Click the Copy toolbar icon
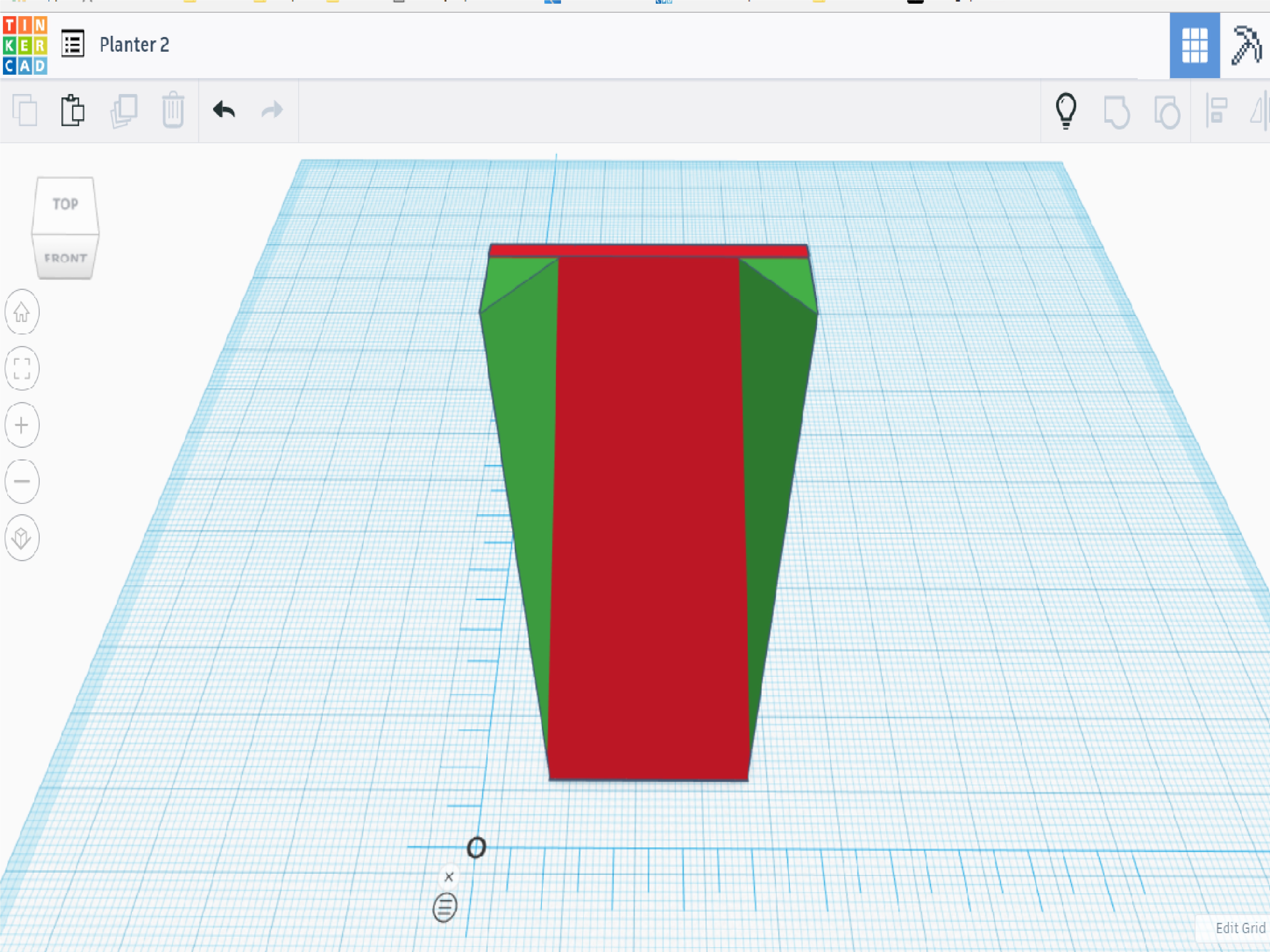Image resolution: width=1270 pixels, height=952 pixels. coord(25,110)
